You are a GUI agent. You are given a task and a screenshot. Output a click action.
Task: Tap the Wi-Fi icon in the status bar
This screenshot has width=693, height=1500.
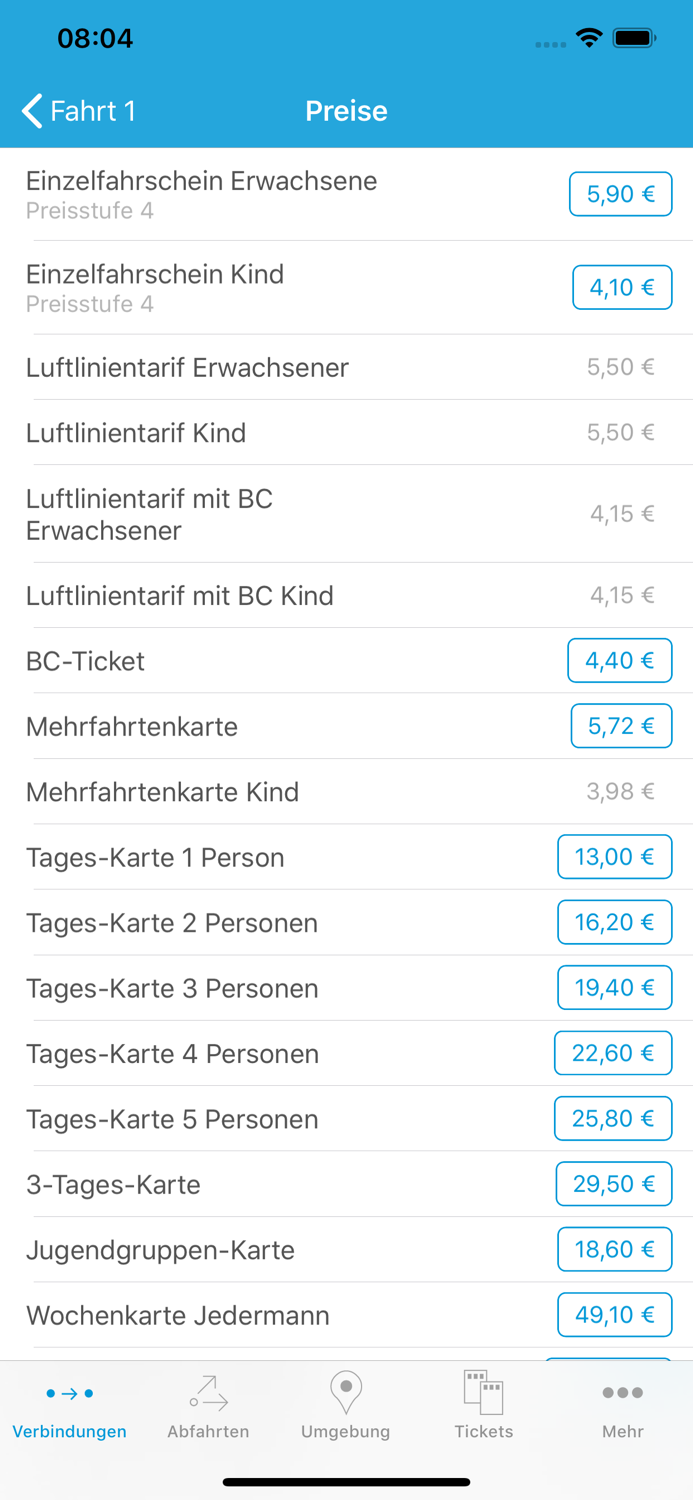click(589, 37)
